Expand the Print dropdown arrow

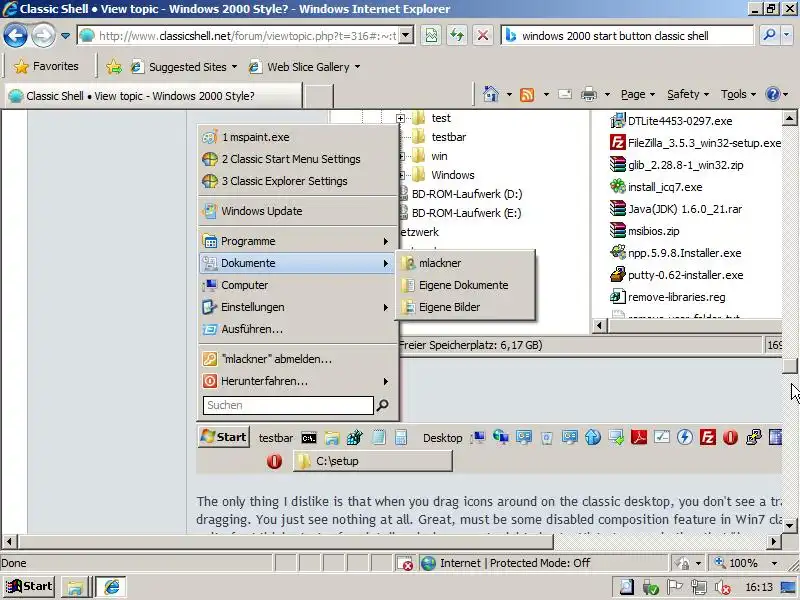tap(607, 94)
